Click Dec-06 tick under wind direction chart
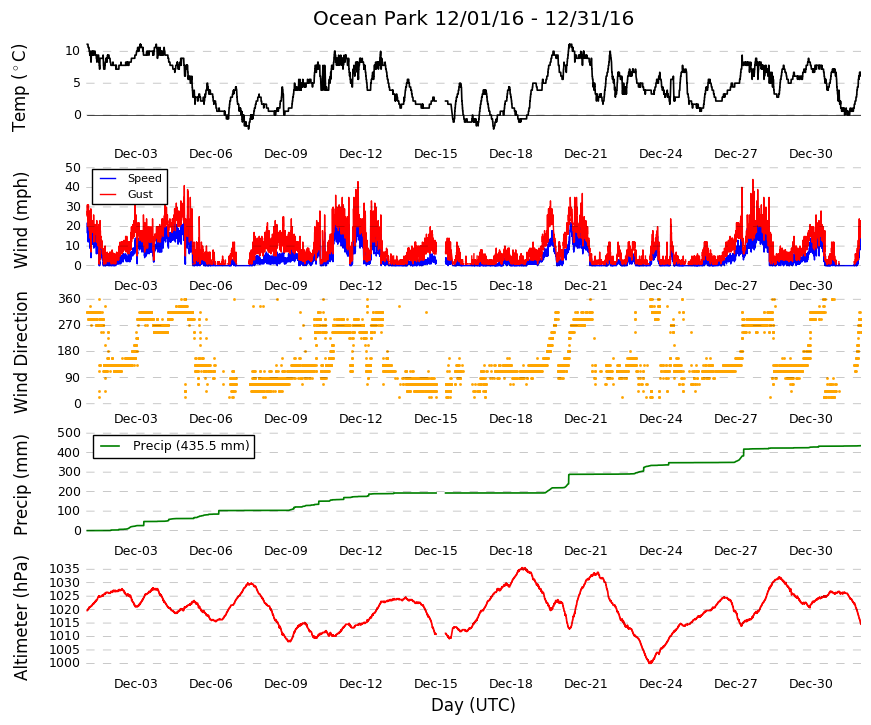Viewport: 871px width, 725px height. (211, 419)
